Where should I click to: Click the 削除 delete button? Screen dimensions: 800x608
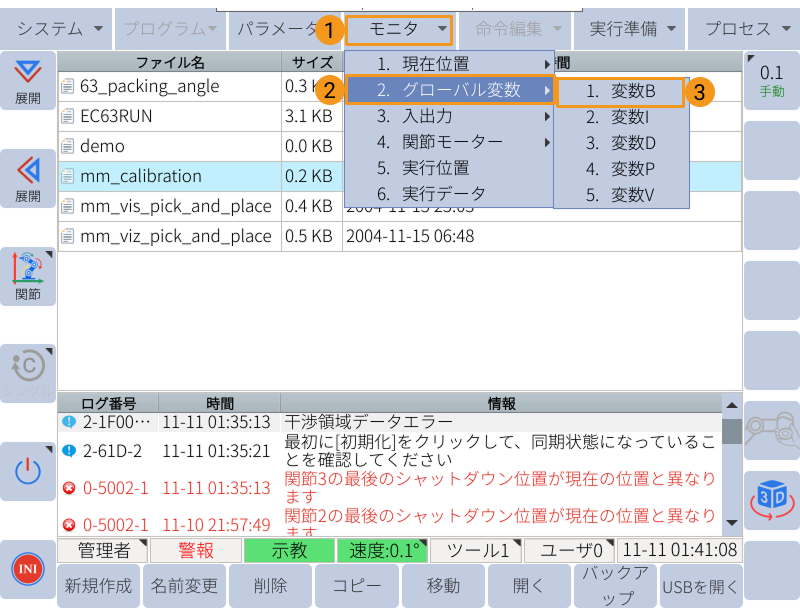pos(270,586)
